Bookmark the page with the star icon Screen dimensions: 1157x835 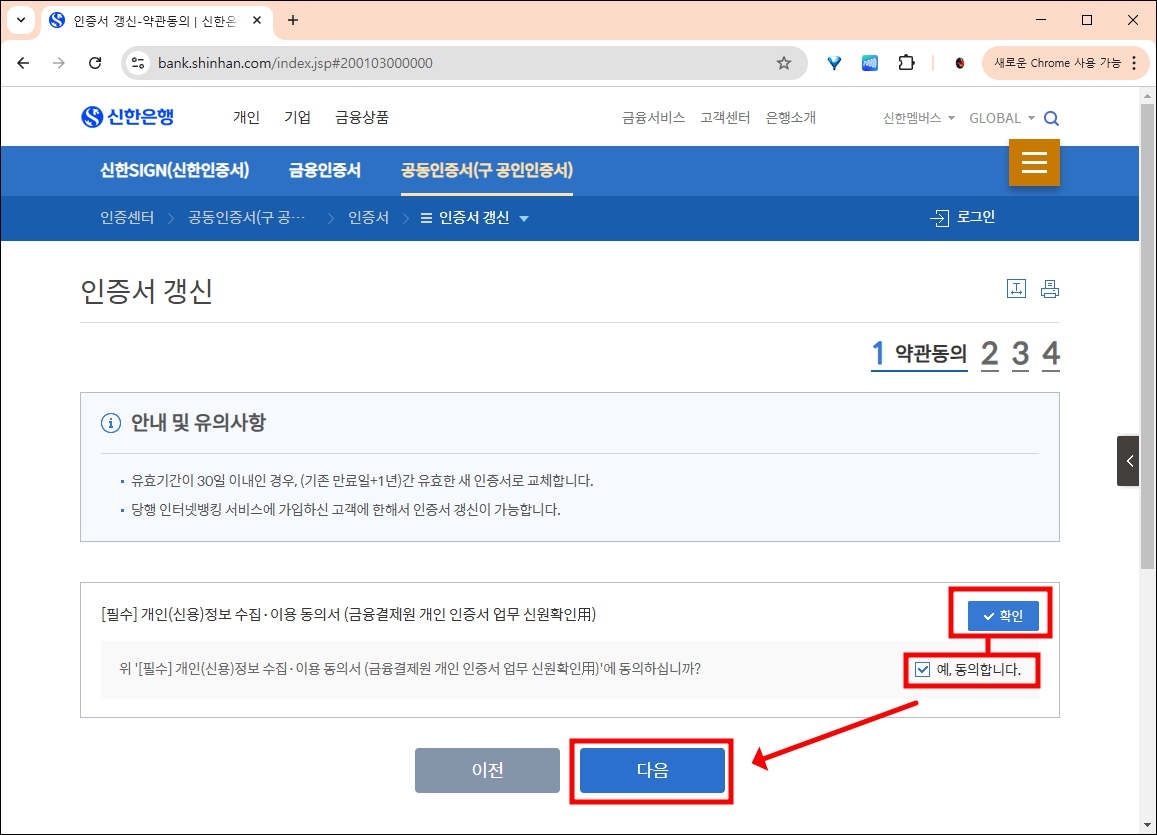785,62
